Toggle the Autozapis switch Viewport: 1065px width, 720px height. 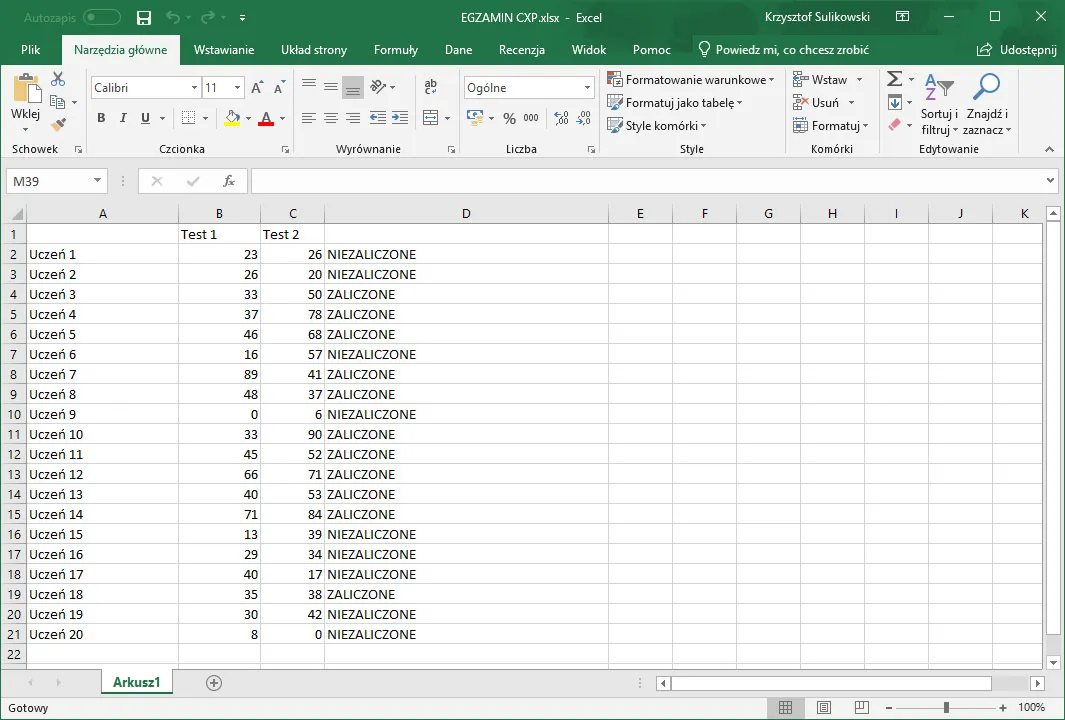tap(102, 18)
